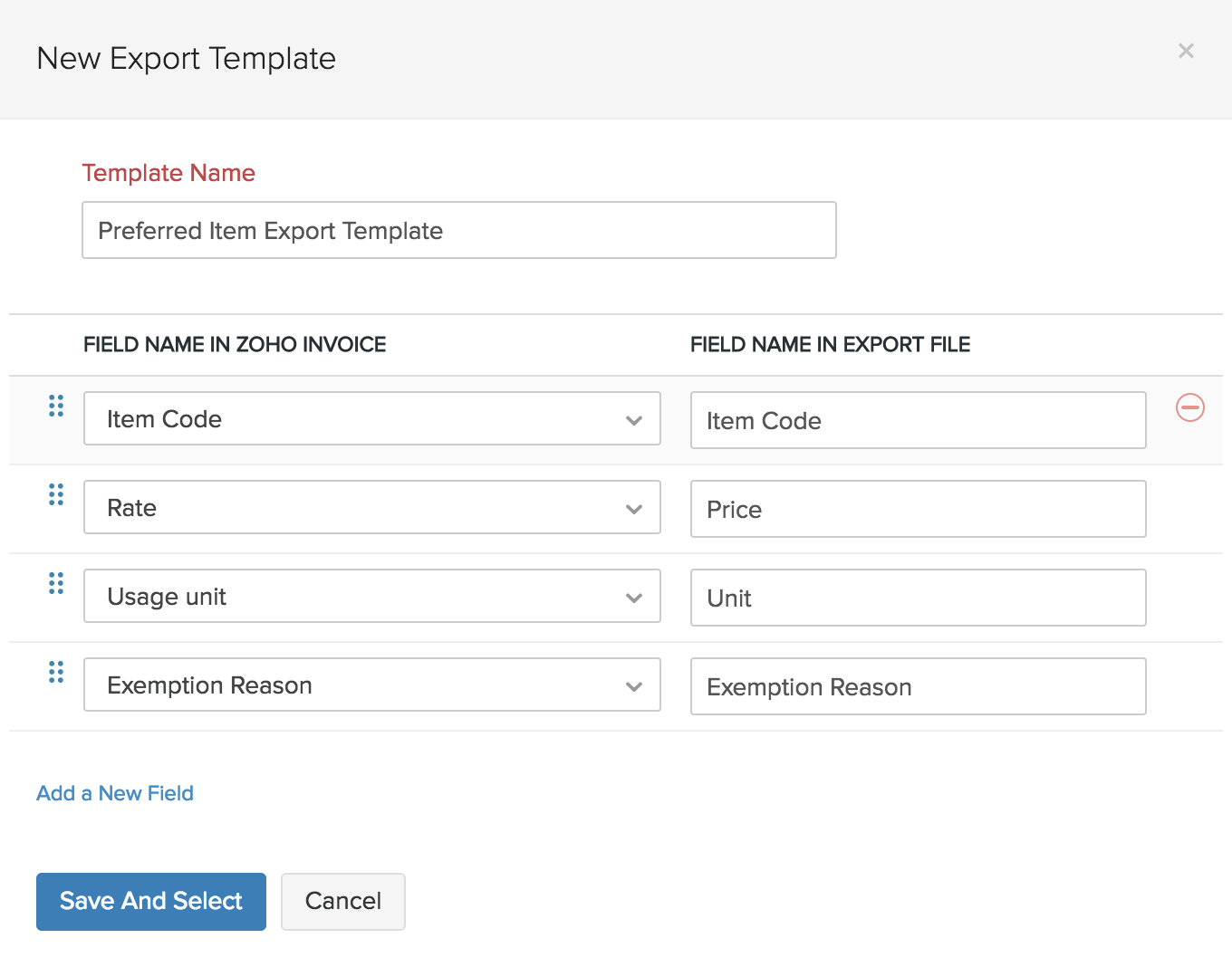Image resolution: width=1232 pixels, height=967 pixels.
Task: Click the Cancel button
Action: (x=342, y=901)
